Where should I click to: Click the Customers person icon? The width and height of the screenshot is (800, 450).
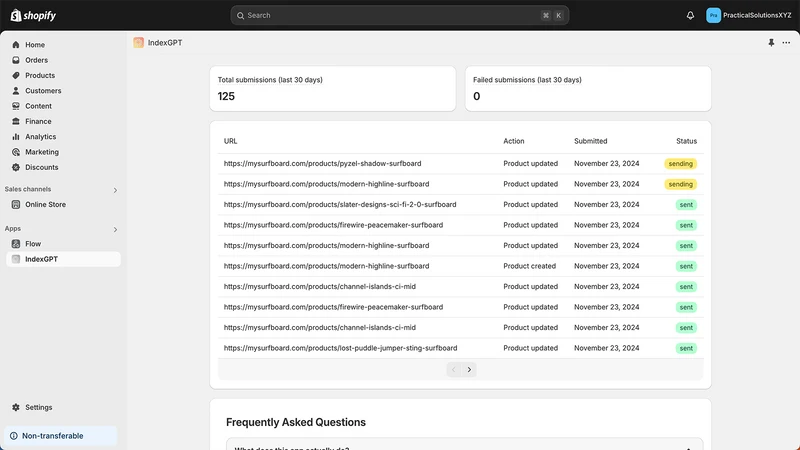point(16,91)
